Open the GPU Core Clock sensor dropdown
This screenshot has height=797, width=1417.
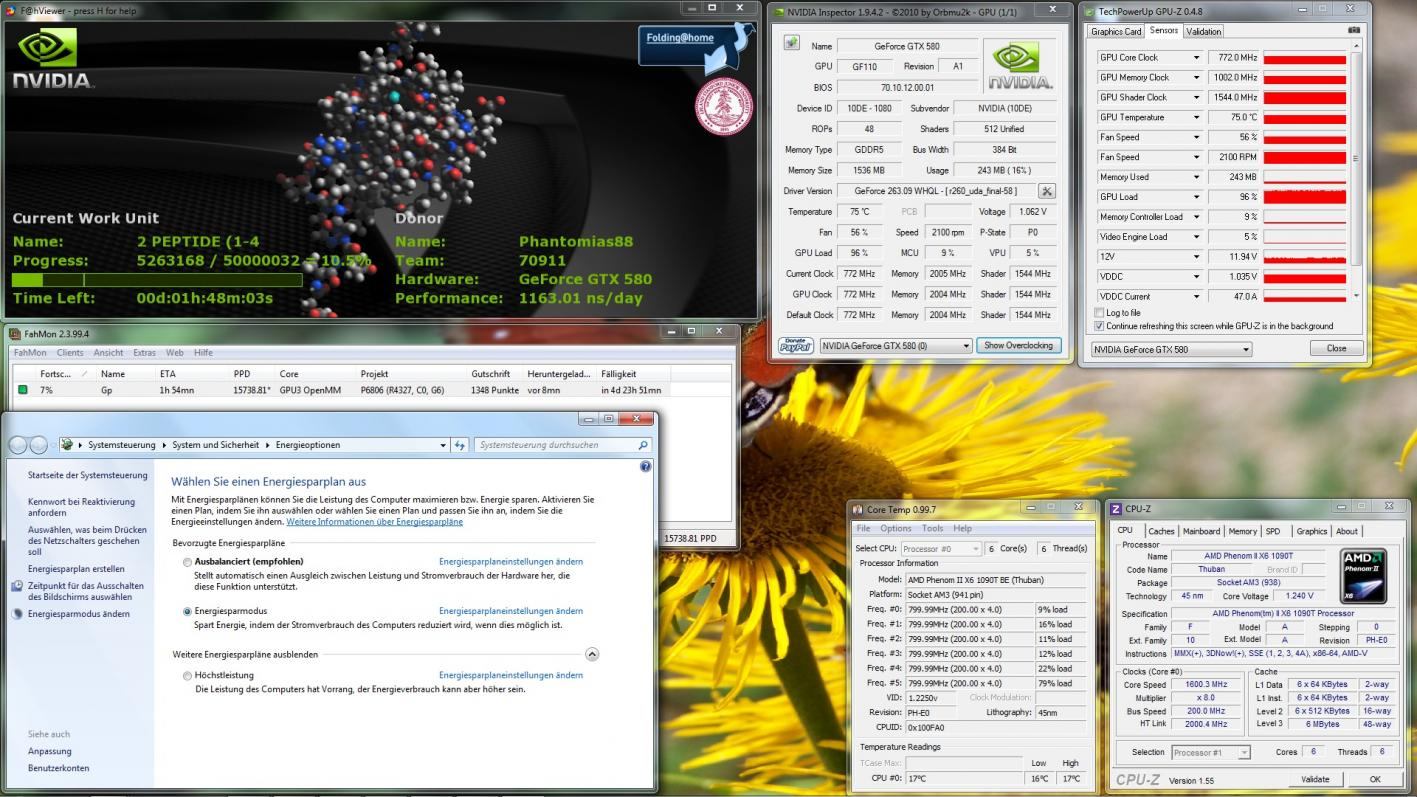tap(1196, 57)
